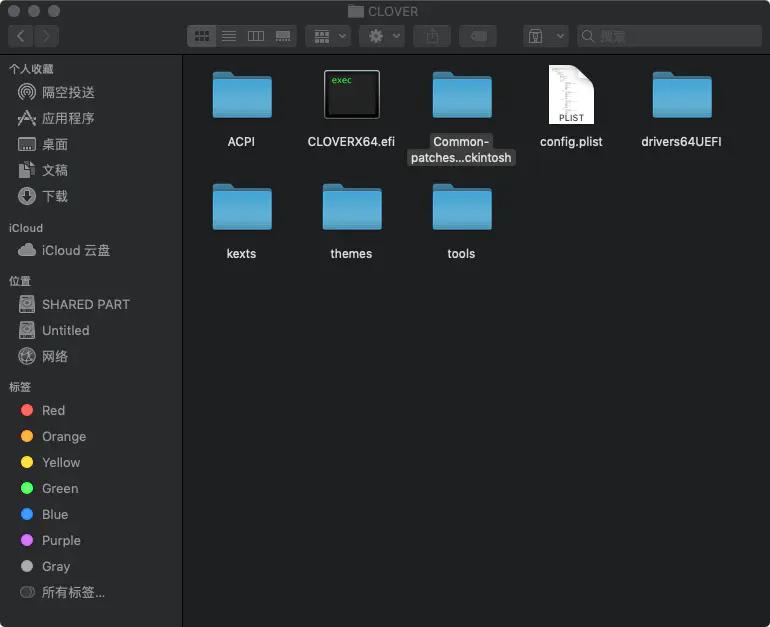Screen dimensions: 770x627
Task: Focus the Finder search field
Action: click(x=669, y=36)
